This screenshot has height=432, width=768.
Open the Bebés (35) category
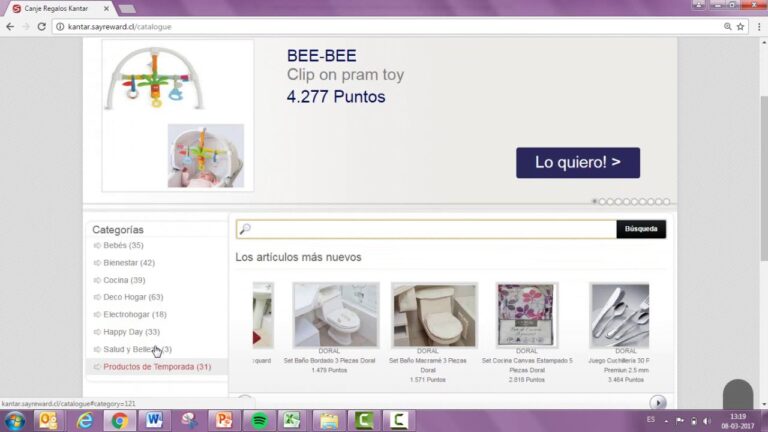pyautogui.click(x=123, y=245)
